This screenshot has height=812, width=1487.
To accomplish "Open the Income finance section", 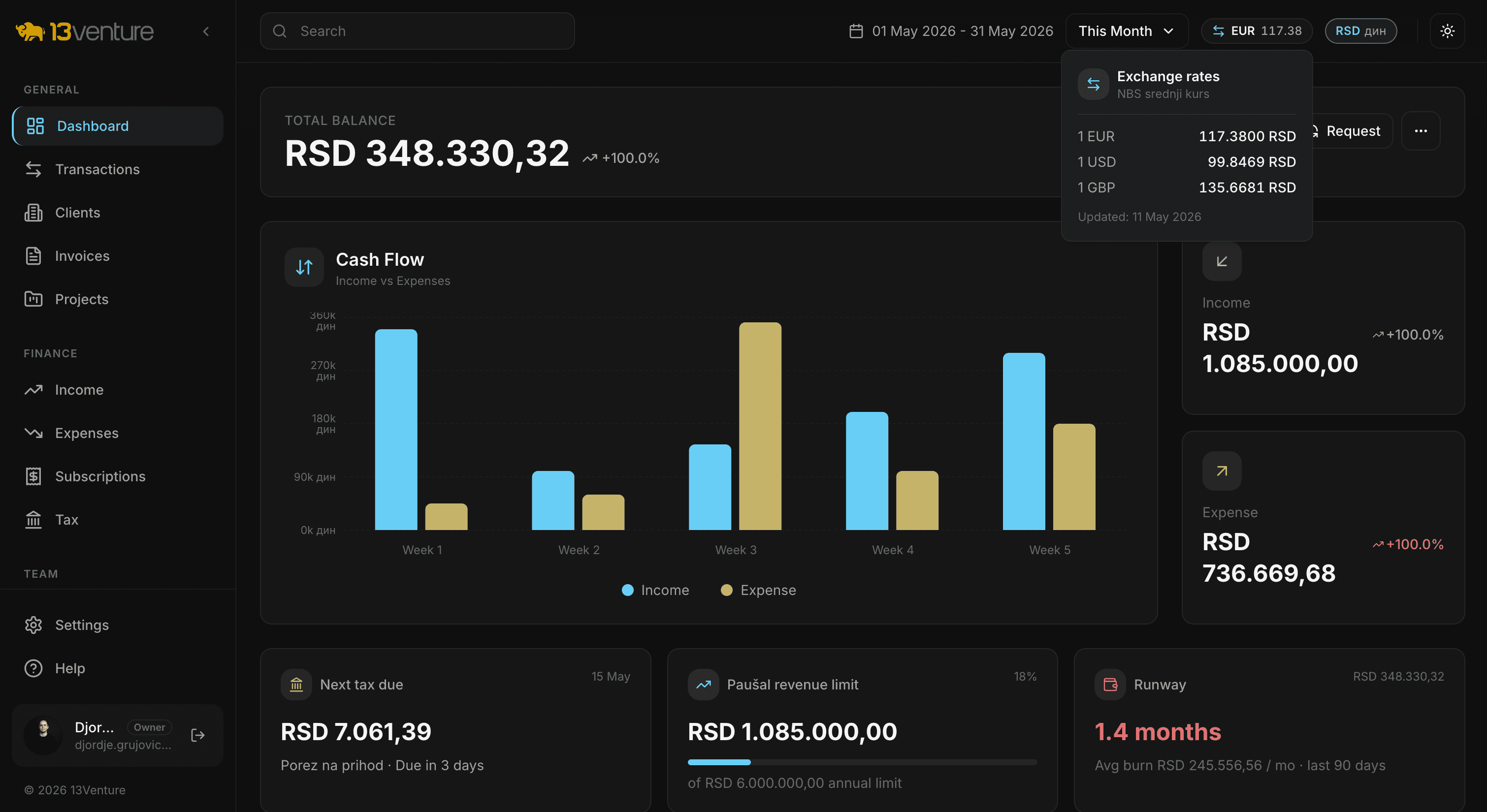I will (118, 390).
